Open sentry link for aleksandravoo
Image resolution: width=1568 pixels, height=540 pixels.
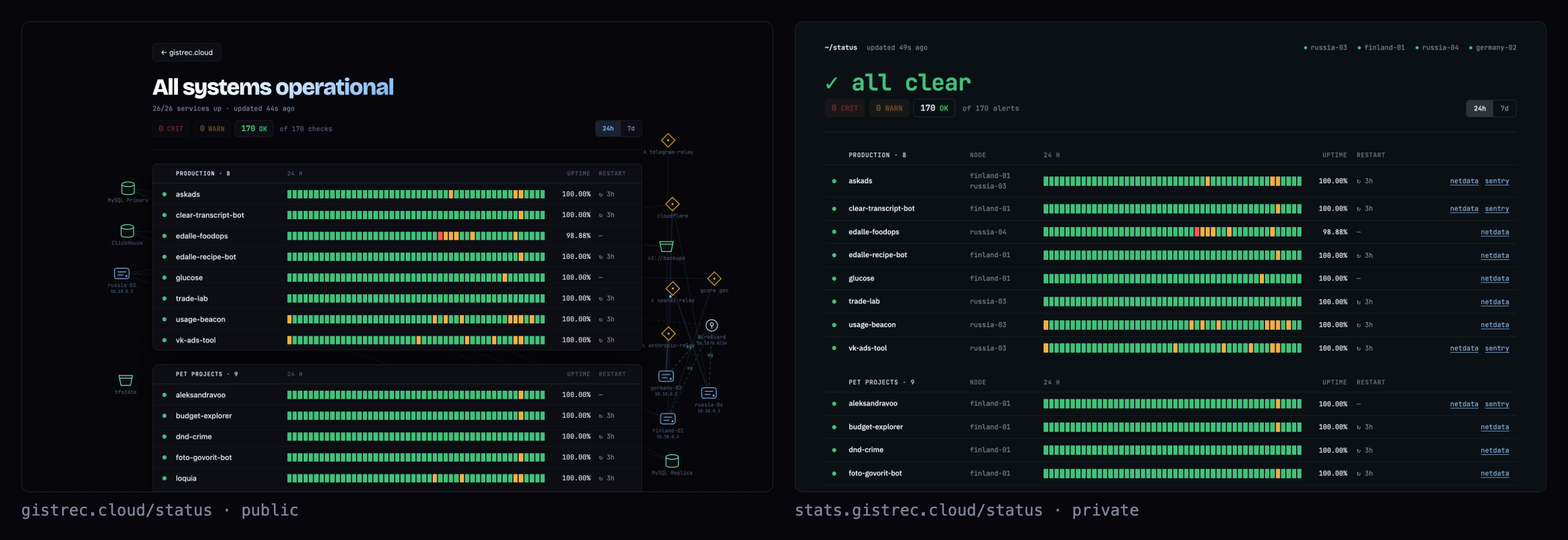tap(1497, 404)
